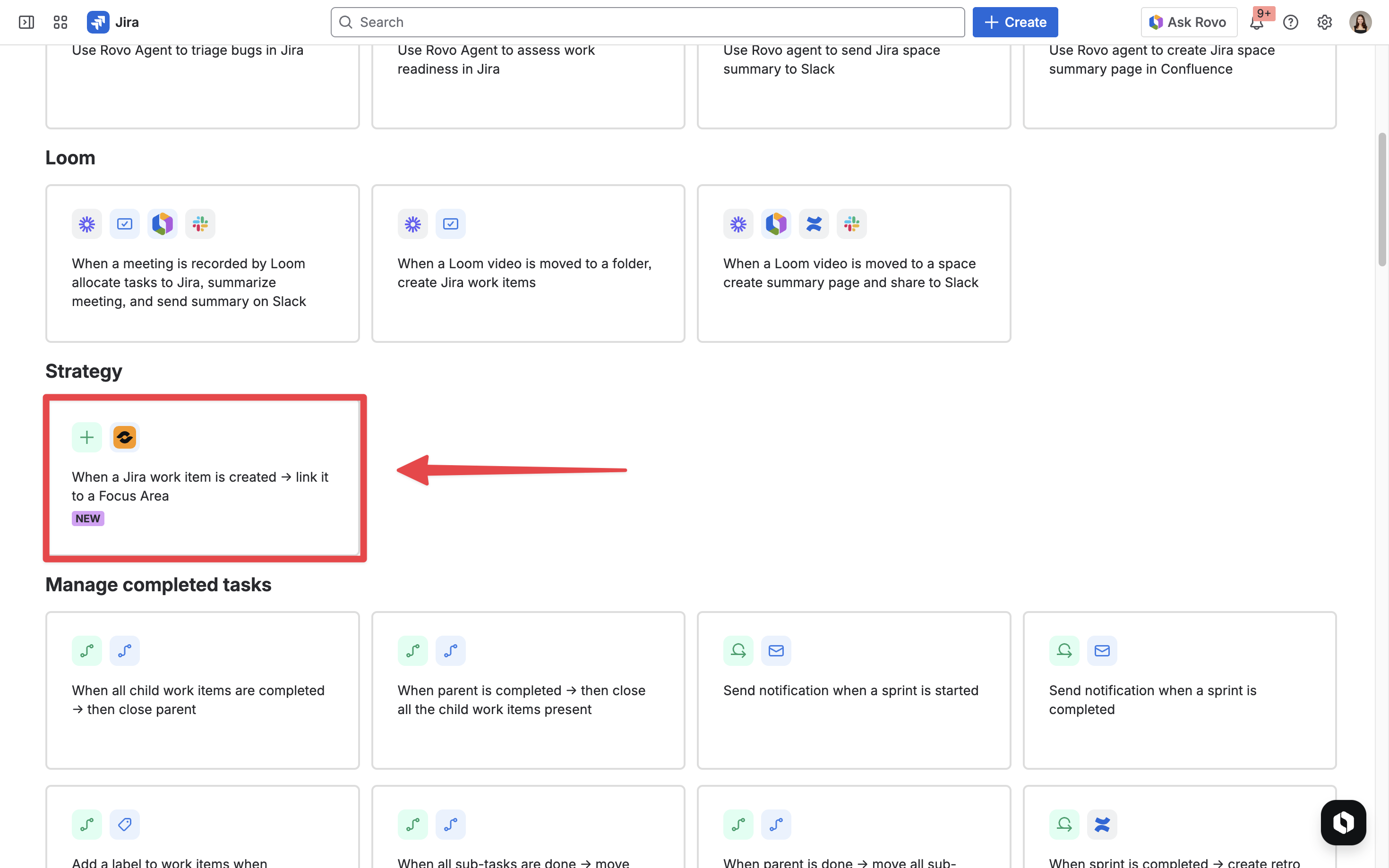The width and height of the screenshot is (1389, 868).
Task: Open 'Use Rovo Agent to triage bugs' template
Action: pos(202,86)
